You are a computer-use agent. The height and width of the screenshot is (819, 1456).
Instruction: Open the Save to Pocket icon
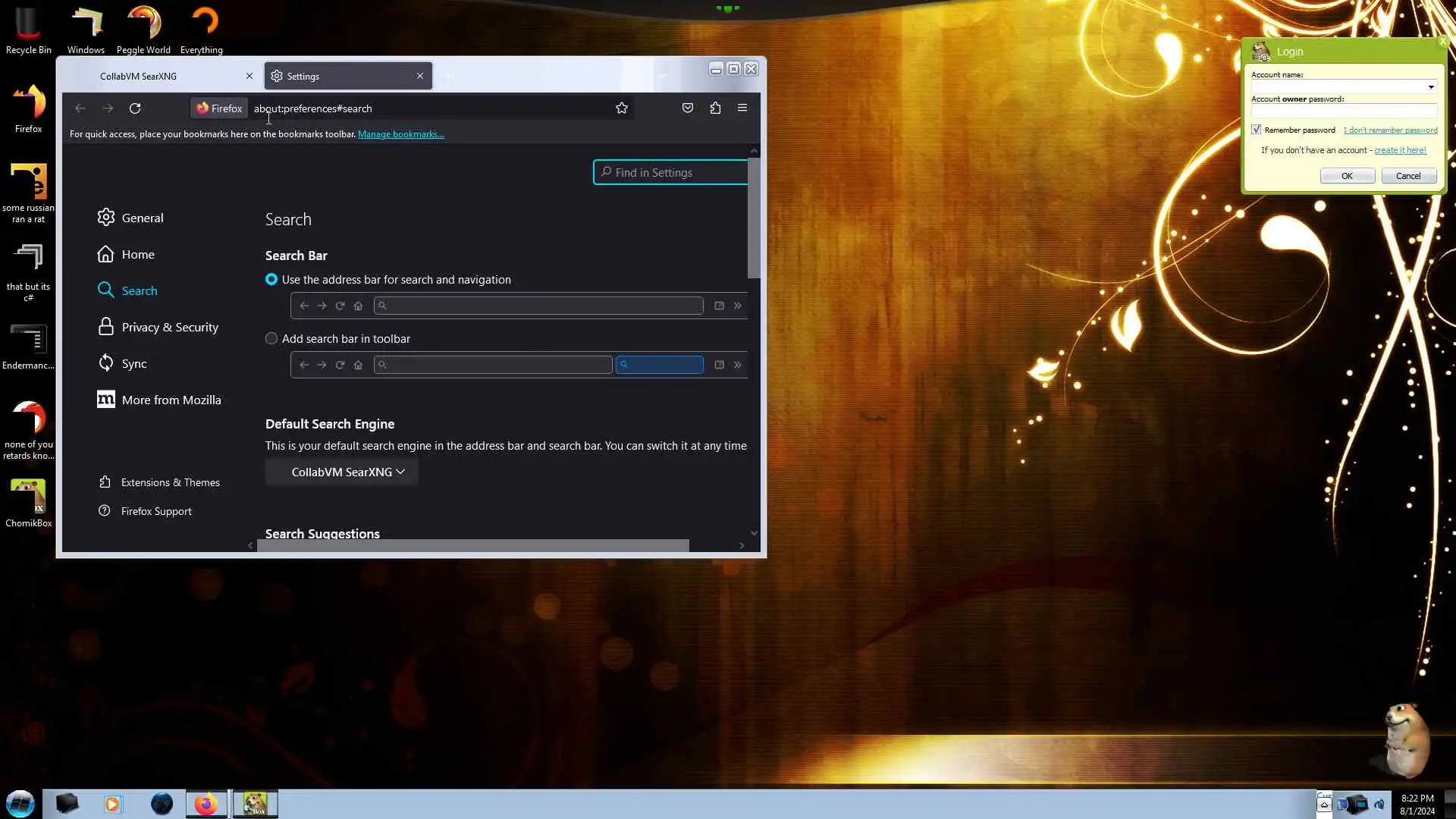coord(688,108)
